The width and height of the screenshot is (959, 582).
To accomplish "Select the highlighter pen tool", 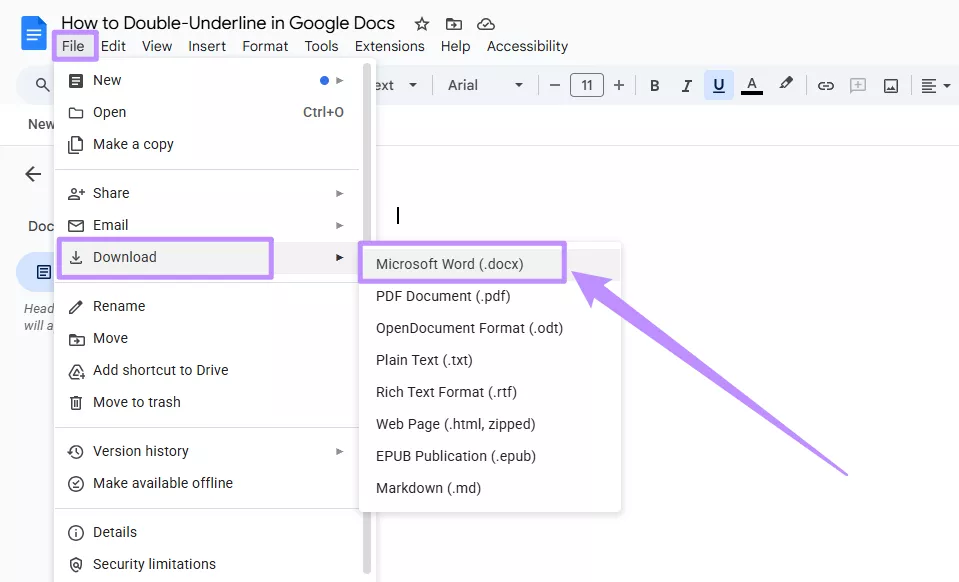I will pyautogui.click(x=785, y=85).
